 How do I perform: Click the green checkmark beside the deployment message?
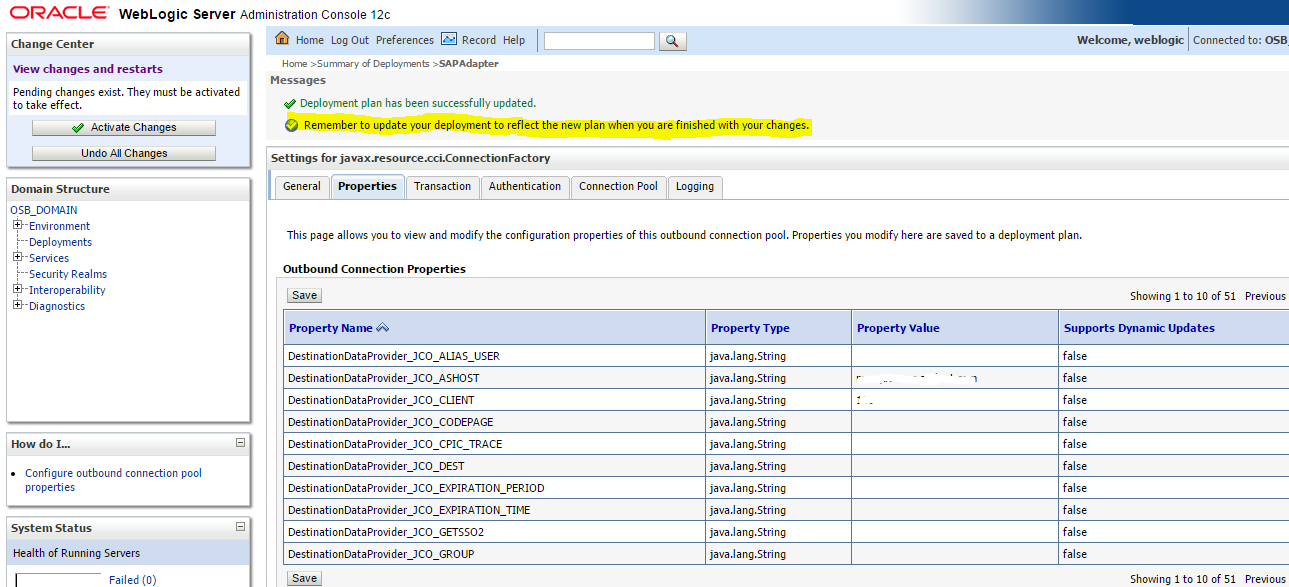pos(292,103)
